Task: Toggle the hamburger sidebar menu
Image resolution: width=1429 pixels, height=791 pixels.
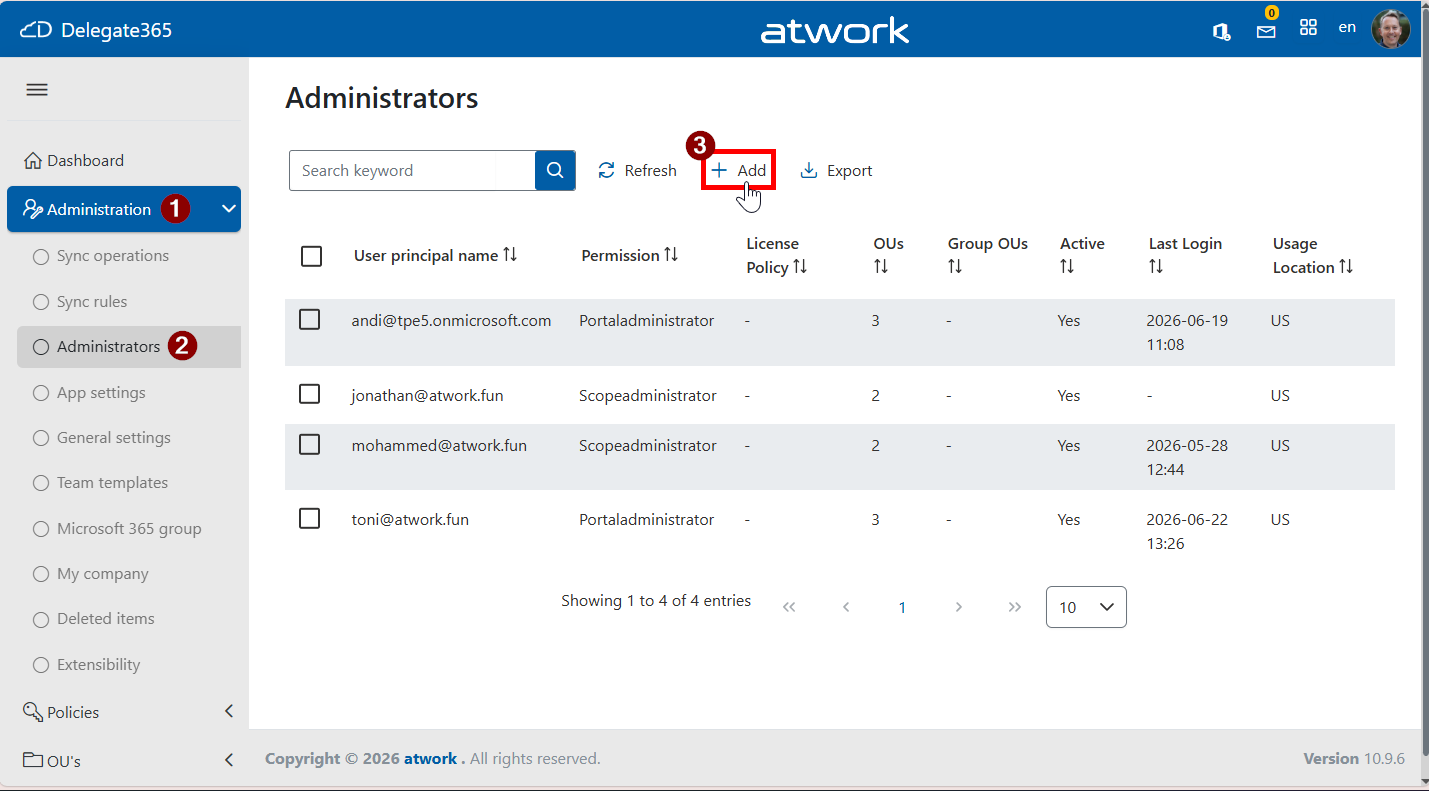Action: tap(37, 90)
